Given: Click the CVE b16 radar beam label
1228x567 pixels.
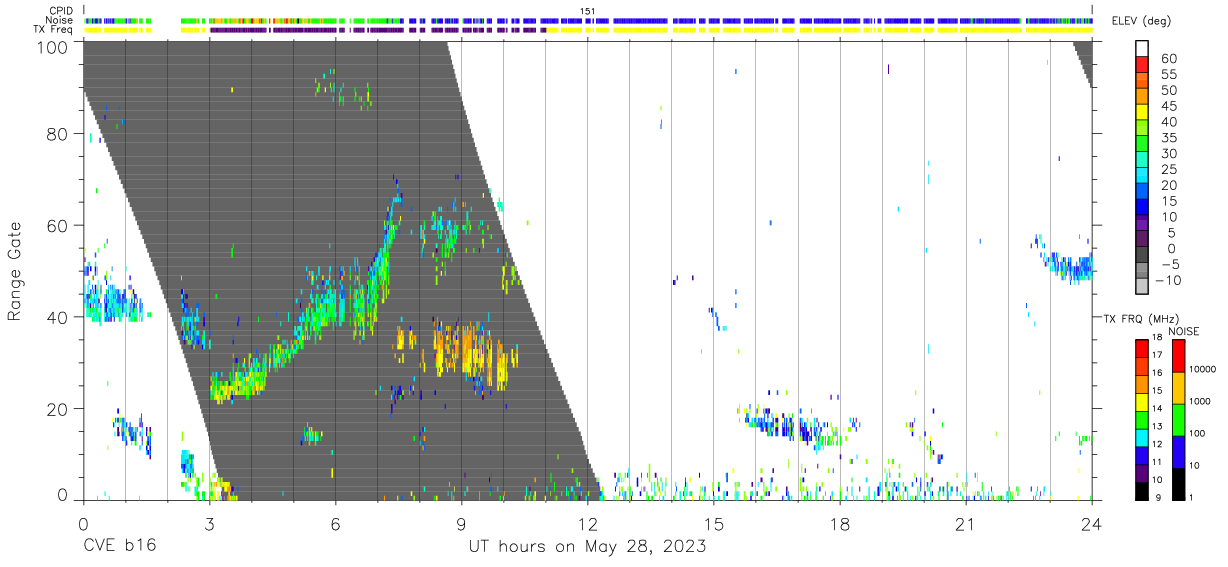Looking at the screenshot, I should pos(119,547).
